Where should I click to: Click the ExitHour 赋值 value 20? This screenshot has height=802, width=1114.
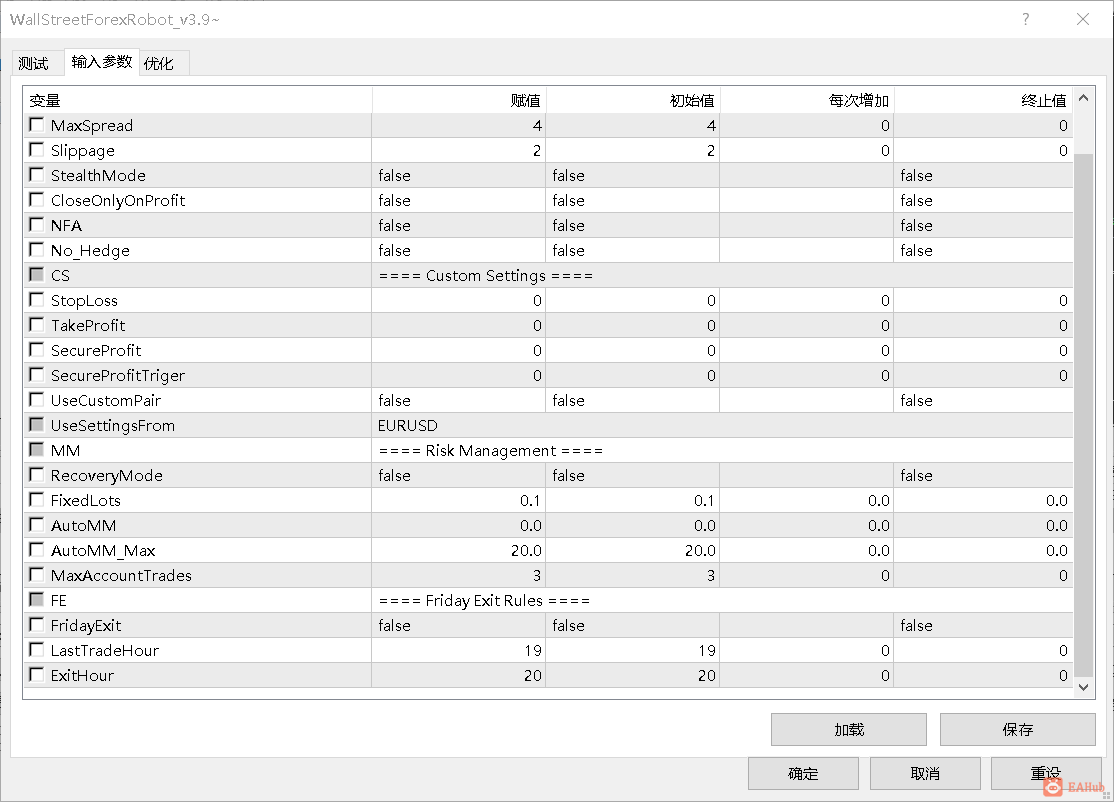click(458, 675)
